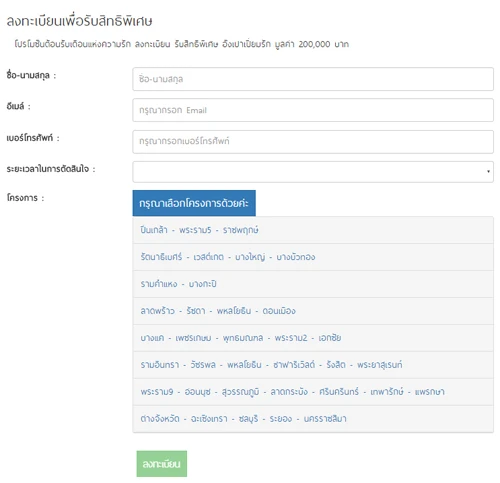Click the ชื่อ-นามสกุล name input field
The height and width of the screenshot is (483, 500).
(313, 79)
